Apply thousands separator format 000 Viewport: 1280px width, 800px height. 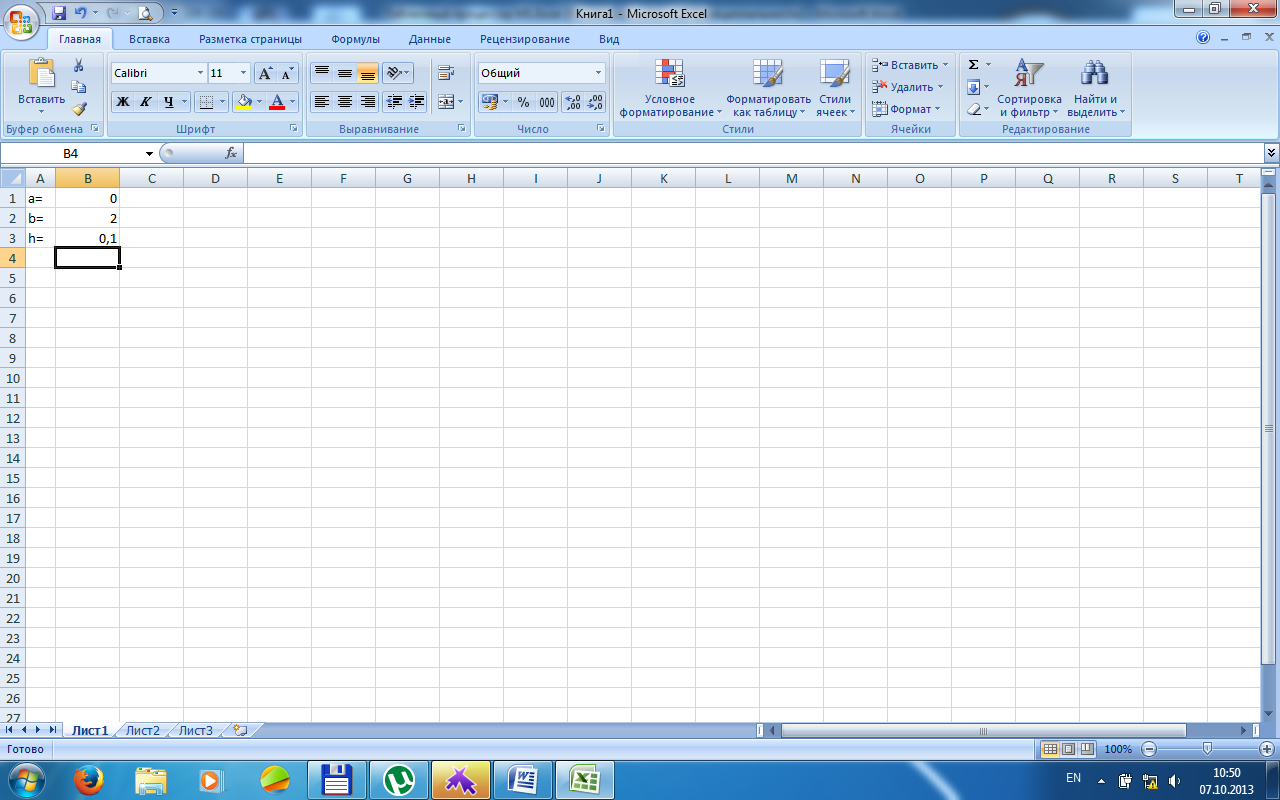[547, 102]
